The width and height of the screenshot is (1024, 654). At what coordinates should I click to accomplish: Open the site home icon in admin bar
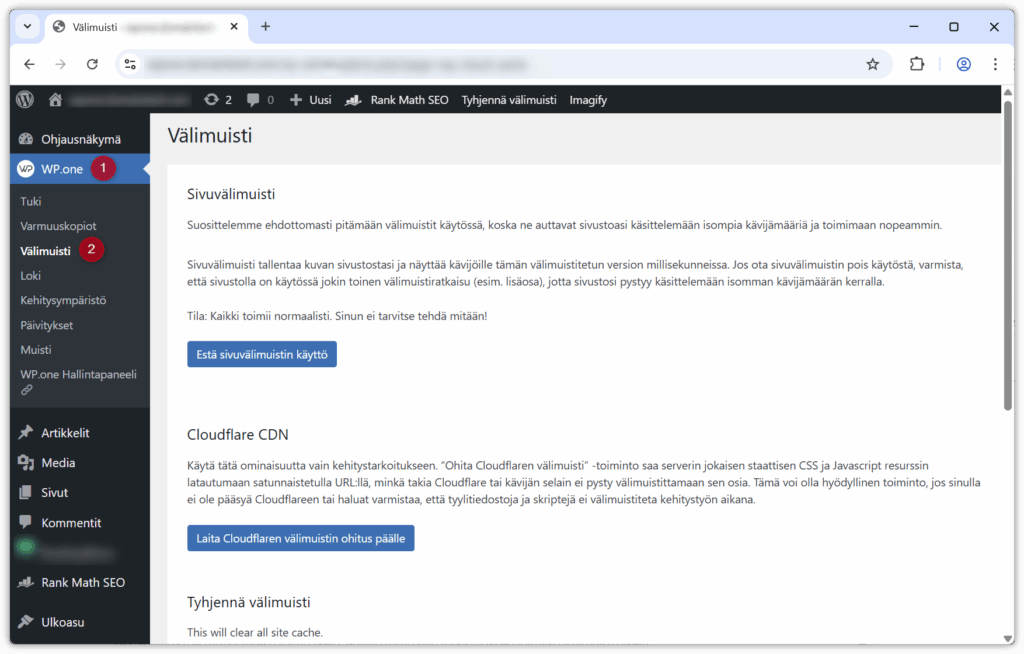(56, 100)
